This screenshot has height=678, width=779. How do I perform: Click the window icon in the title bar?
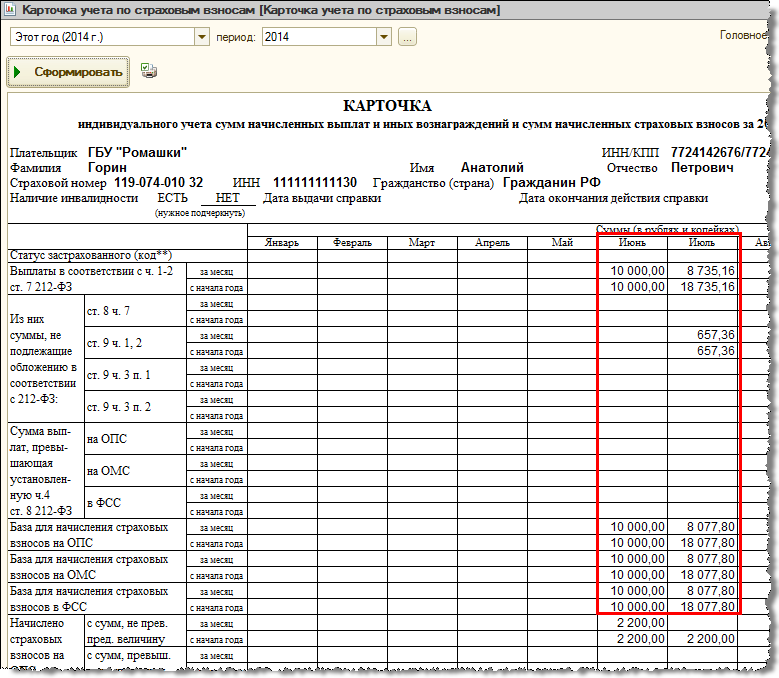pos(11,10)
